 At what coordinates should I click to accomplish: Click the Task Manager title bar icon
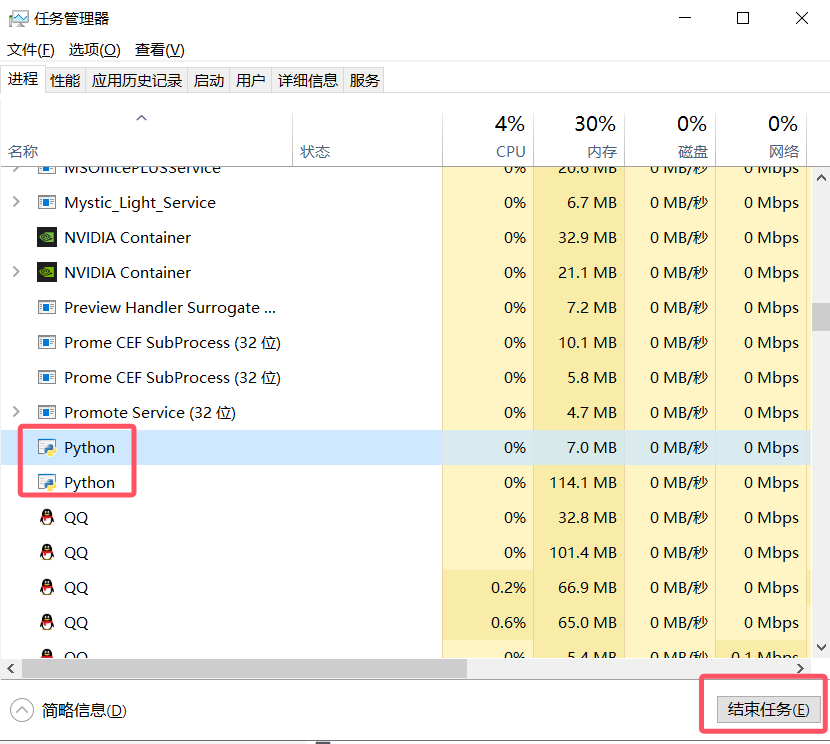(x=19, y=19)
